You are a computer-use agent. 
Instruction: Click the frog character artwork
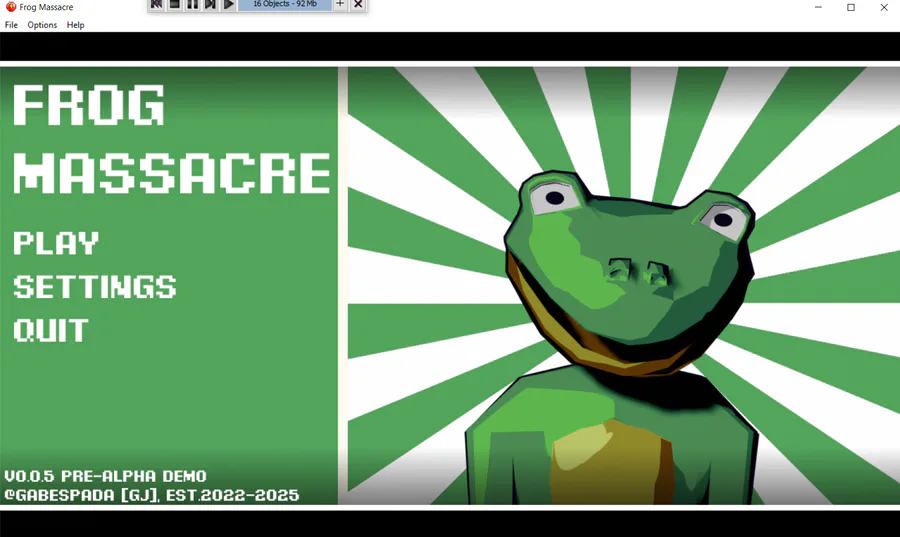point(611,337)
